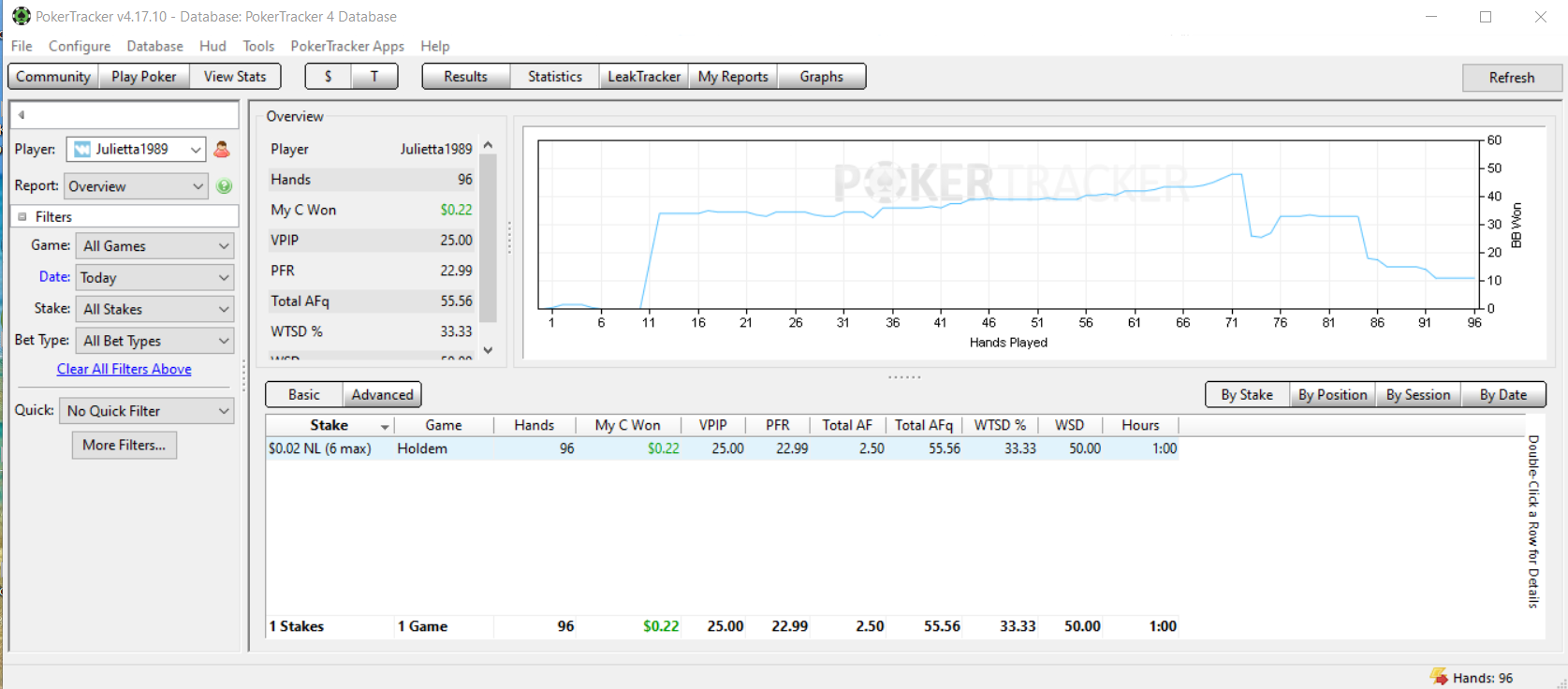Open the Date filter dropdown set to Today
The width and height of the screenshot is (1568, 689).
(x=154, y=278)
